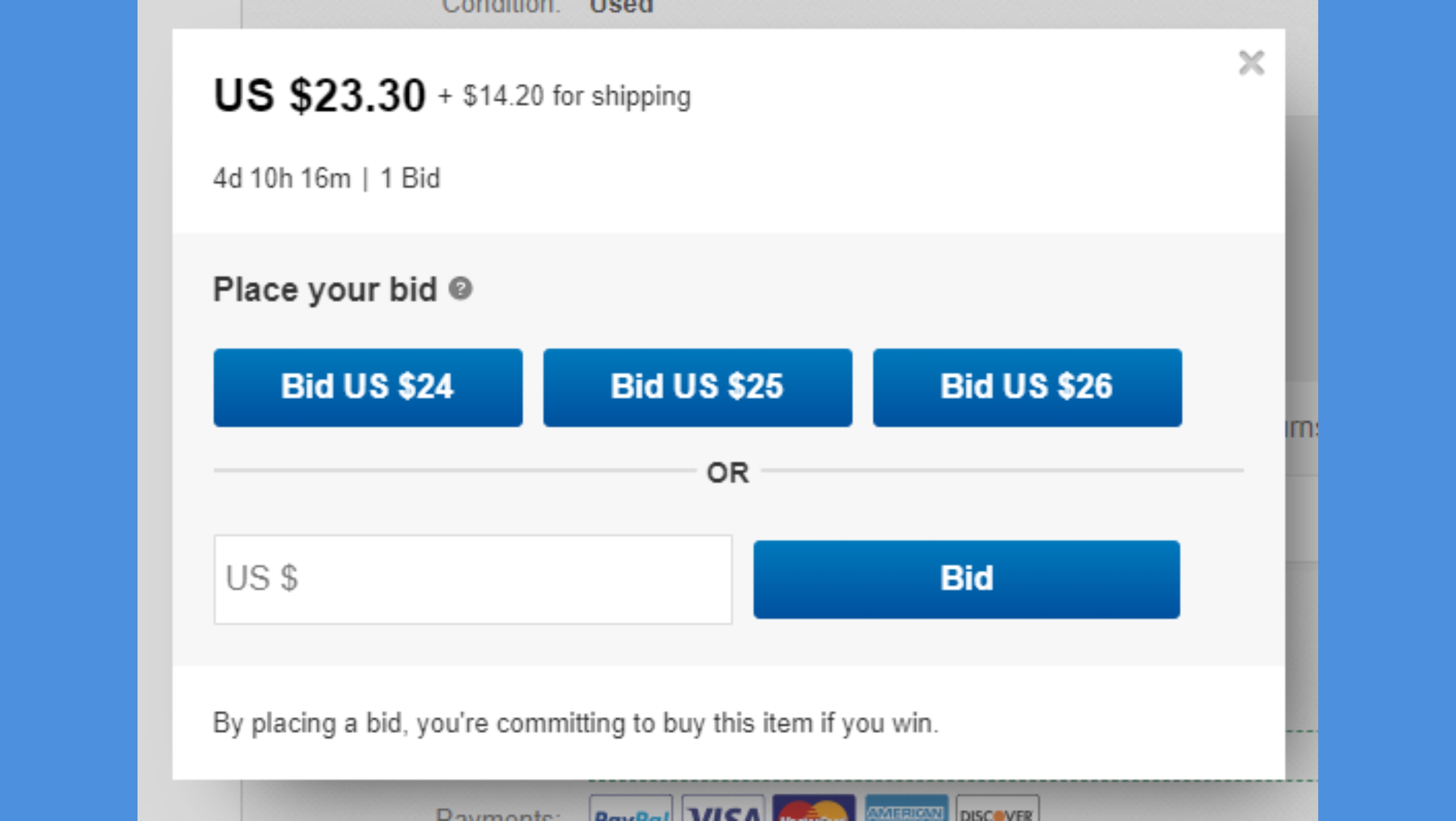This screenshot has width=1456, height=821.
Task: Open the help icon beside Place your bid
Action: [461, 289]
